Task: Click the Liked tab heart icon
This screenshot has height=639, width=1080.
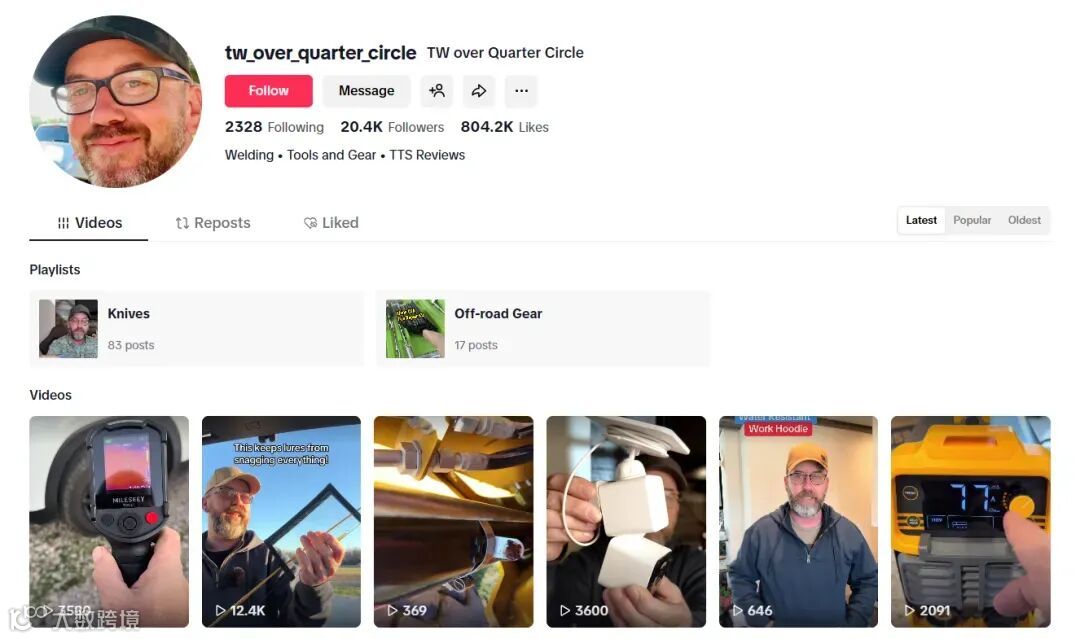Action: pyautogui.click(x=311, y=223)
